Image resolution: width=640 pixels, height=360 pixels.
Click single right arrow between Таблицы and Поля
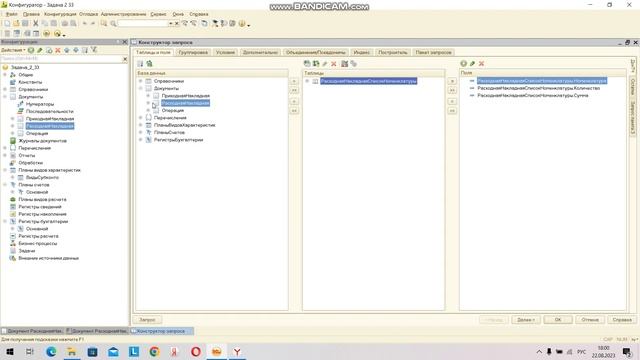452,81
